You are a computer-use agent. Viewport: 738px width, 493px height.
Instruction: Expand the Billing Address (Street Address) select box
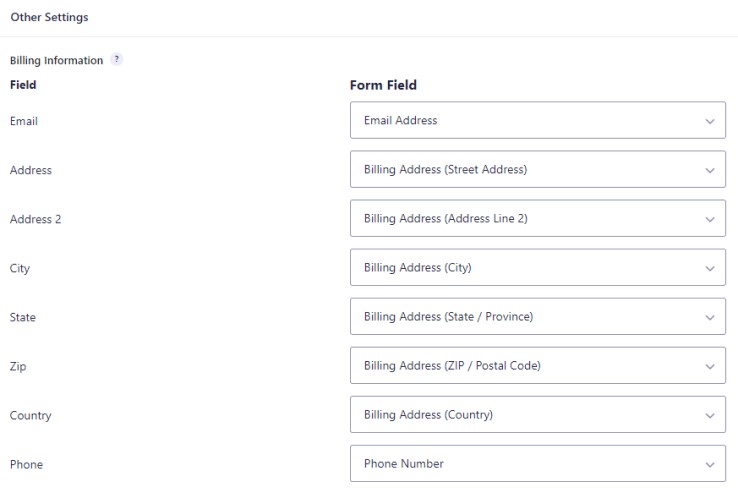(x=537, y=169)
